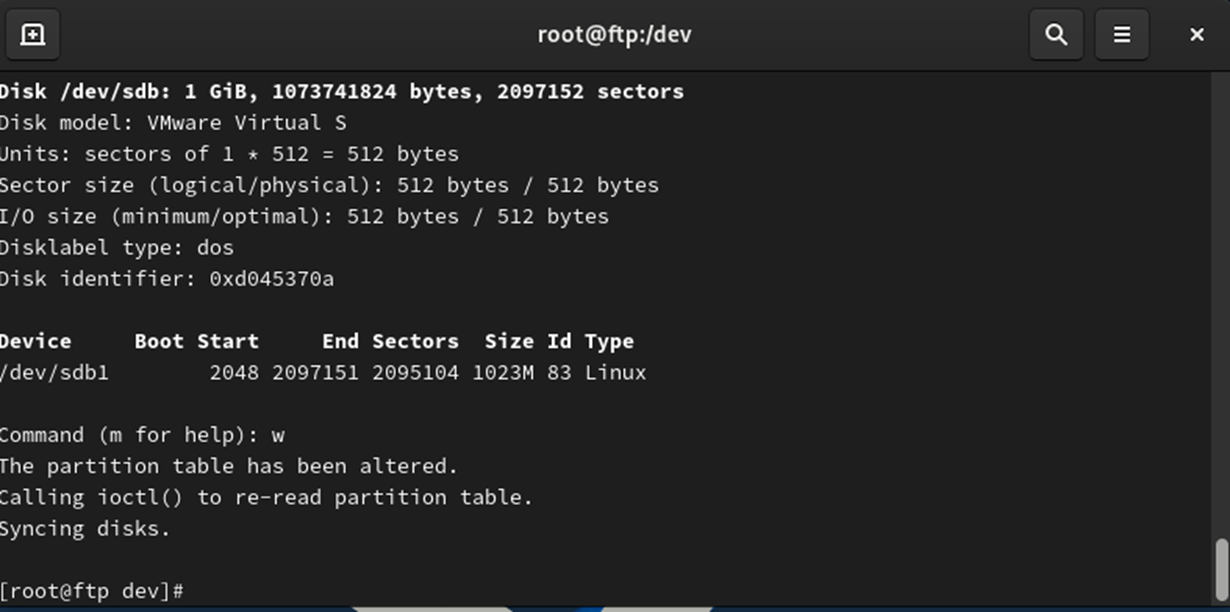The width and height of the screenshot is (1230, 612).
Task: Click the Command (m for help): w line
Action: point(142,435)
